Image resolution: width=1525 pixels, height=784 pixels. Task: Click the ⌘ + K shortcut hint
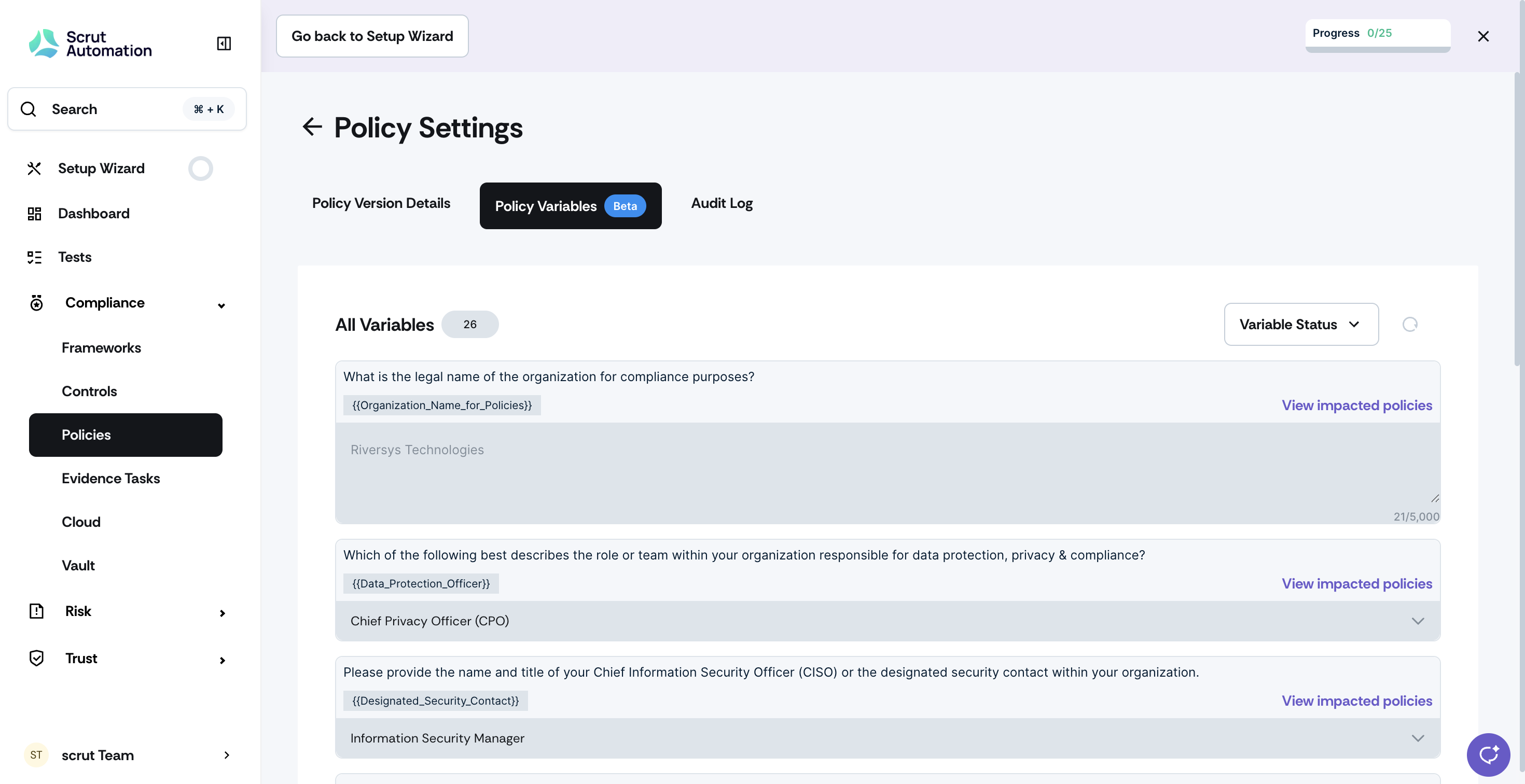click(x=209, y=109)
